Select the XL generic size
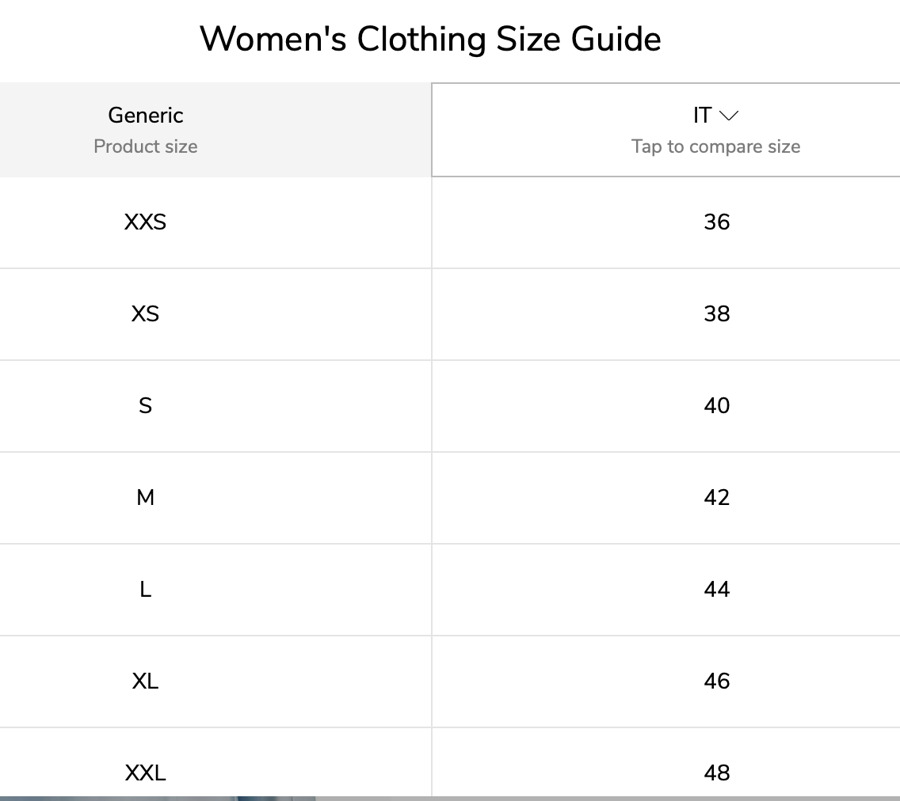 (146, 682)
